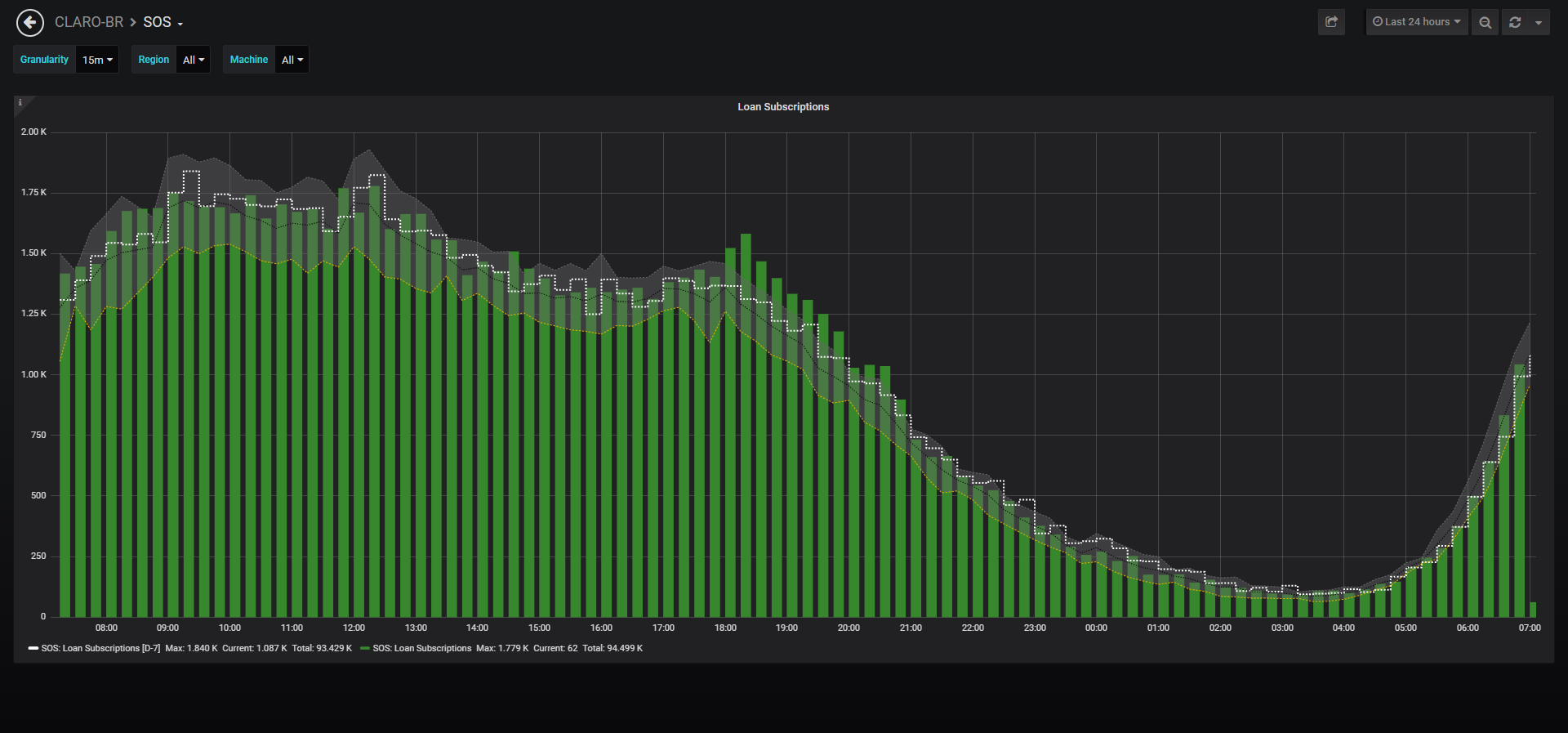Viewport: 1568px width, 733px height.
Task: Click the 2.00 K y-axis label
Action: [x=33, y=132]
